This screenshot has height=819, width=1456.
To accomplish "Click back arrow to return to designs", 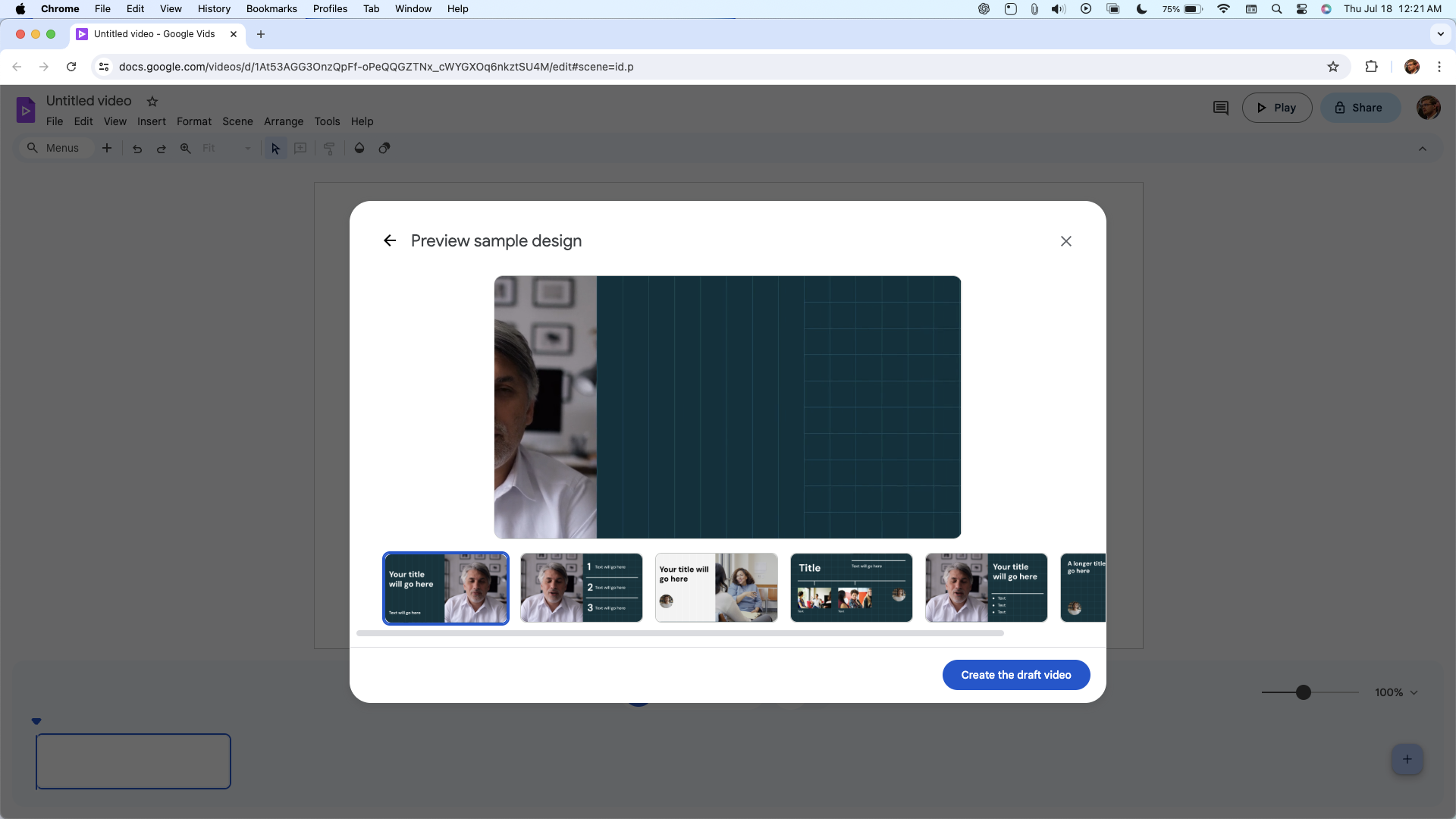I will point(389,240).
